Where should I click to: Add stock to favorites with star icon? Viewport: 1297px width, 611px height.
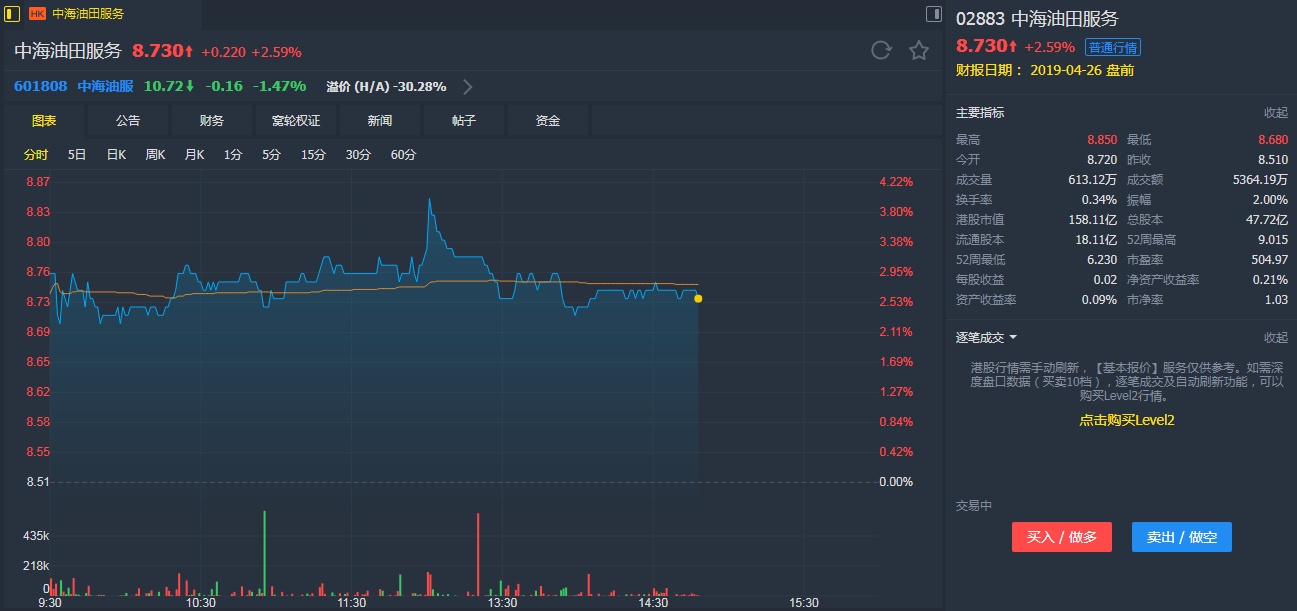pos(919,51)
